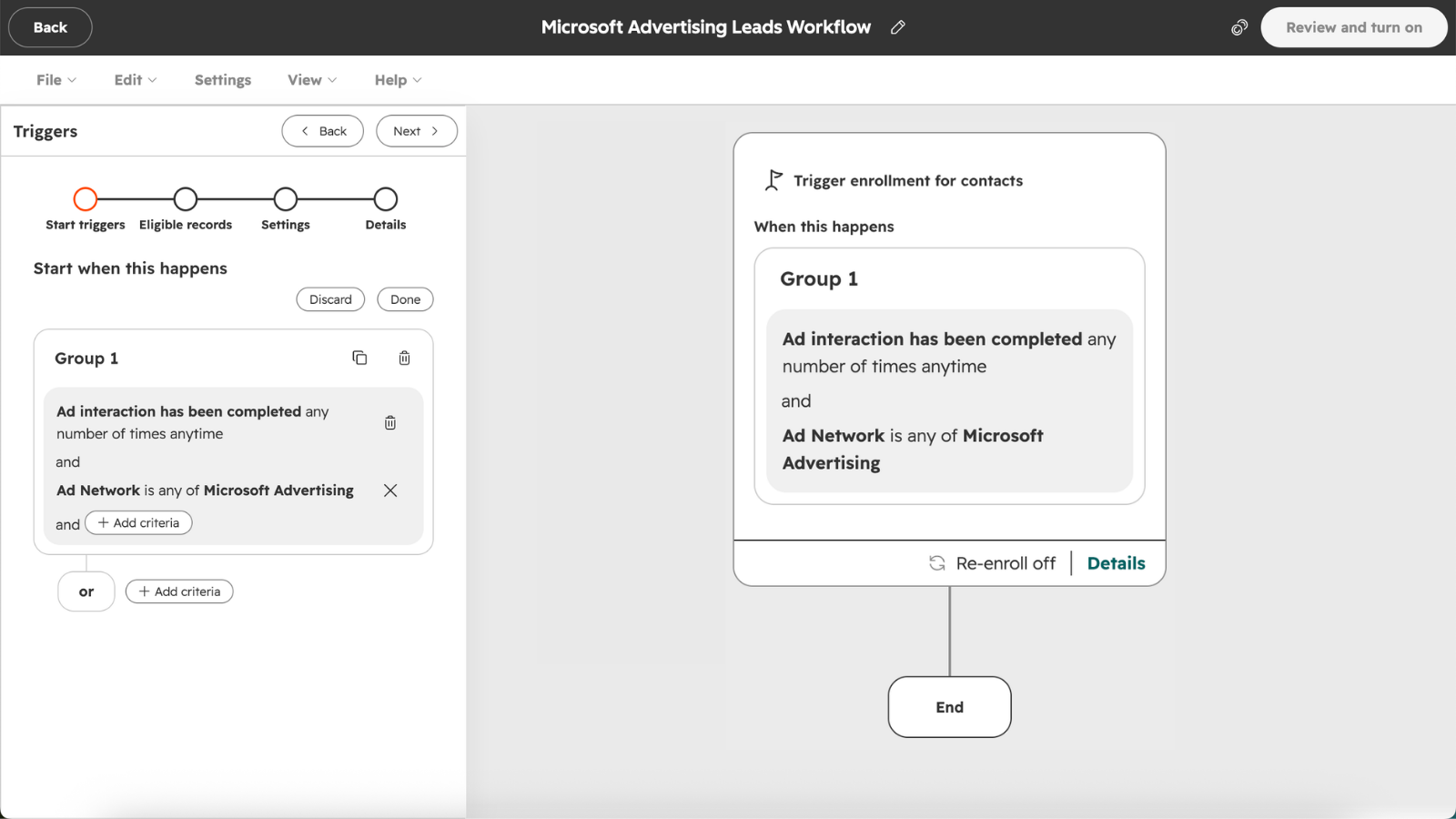Select the Group 1 card on canvas
The width and height of the screenshot is (1456, 819).
(949, 376)
